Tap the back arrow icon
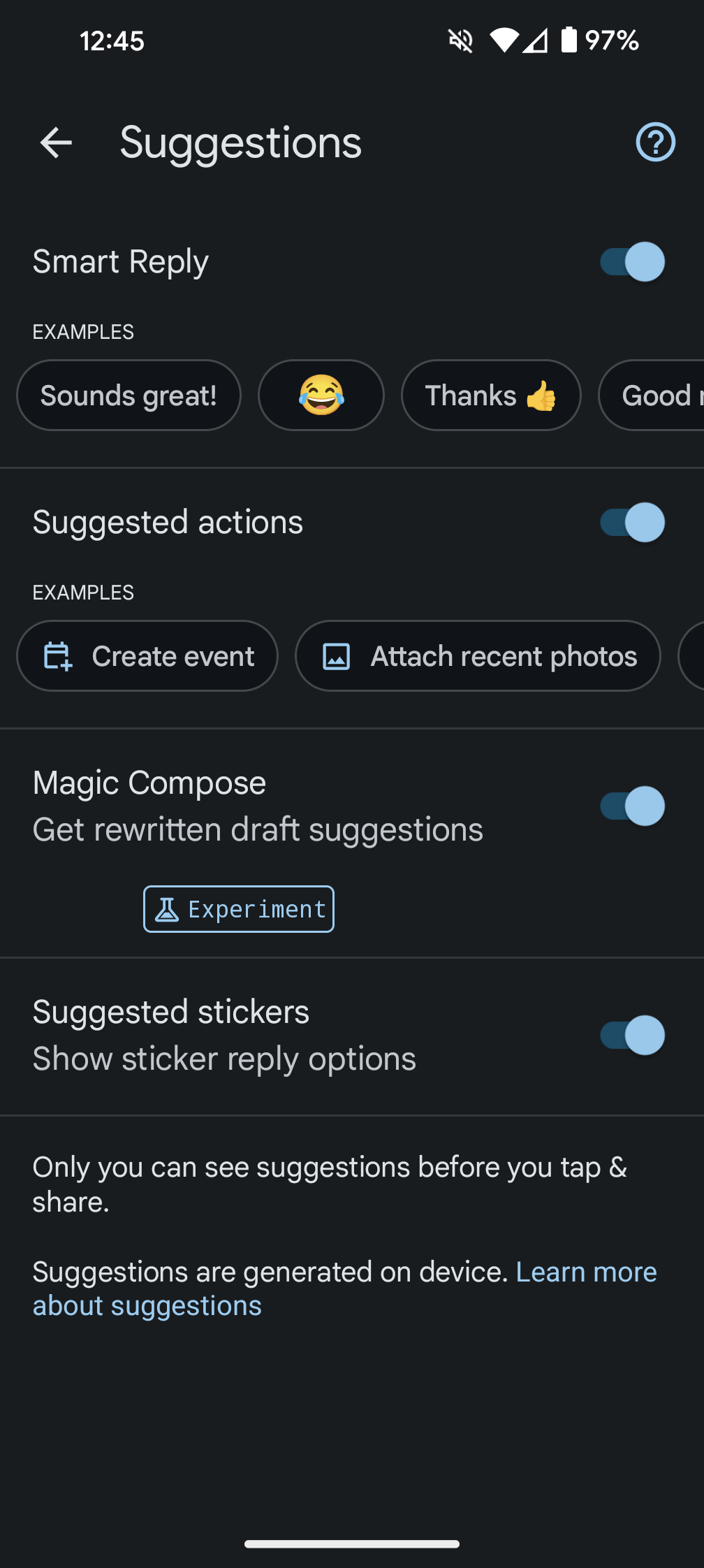The height and width of the screenshot is (1568, 704). click(57, 143)
